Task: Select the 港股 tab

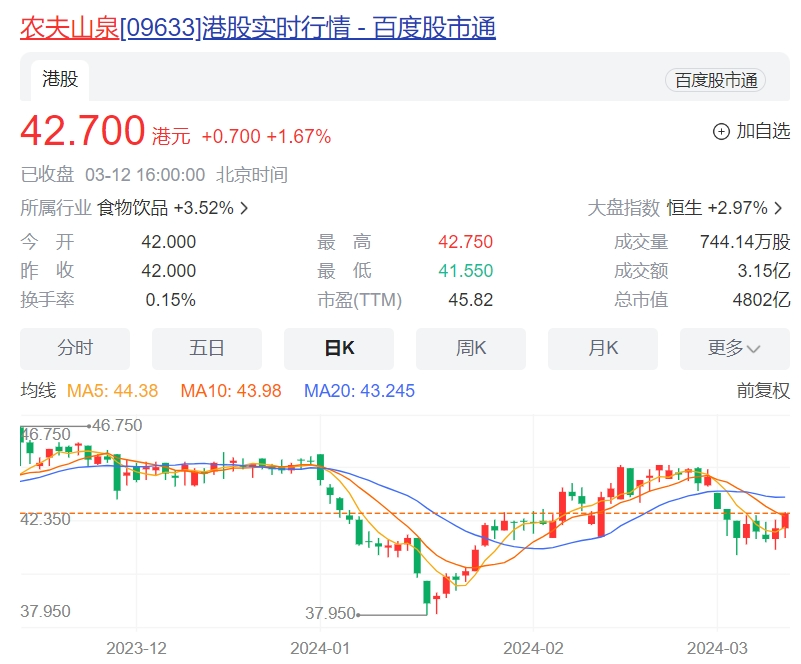Action: coord(60,79)
